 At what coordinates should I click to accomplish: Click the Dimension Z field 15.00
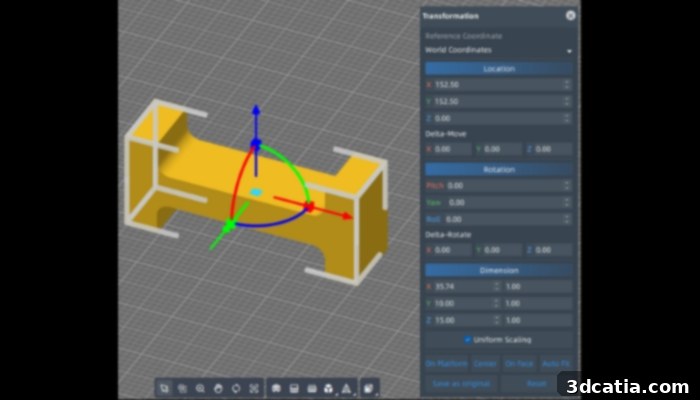(x=463, y=321)
